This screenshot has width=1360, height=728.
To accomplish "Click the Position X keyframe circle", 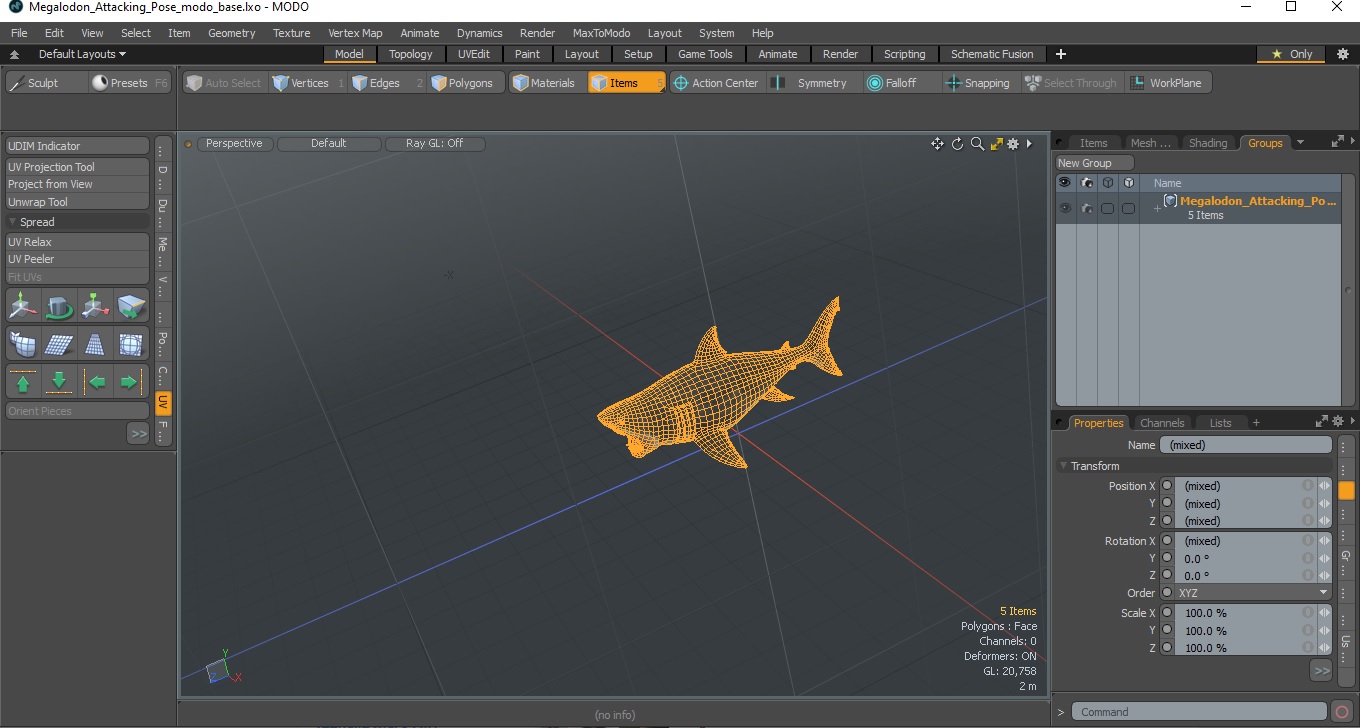I will [x=1167, y=486].
